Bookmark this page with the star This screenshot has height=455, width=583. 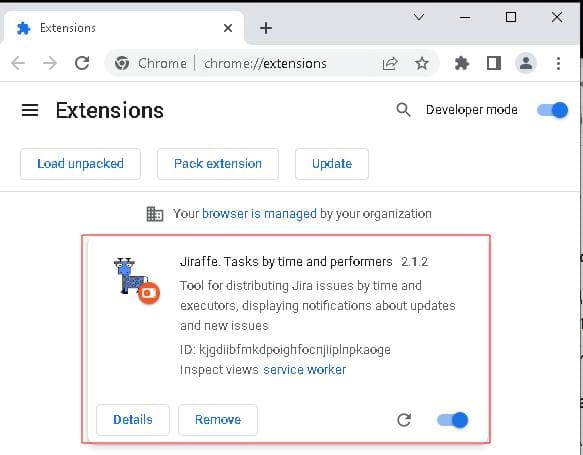tap(422, 64)
